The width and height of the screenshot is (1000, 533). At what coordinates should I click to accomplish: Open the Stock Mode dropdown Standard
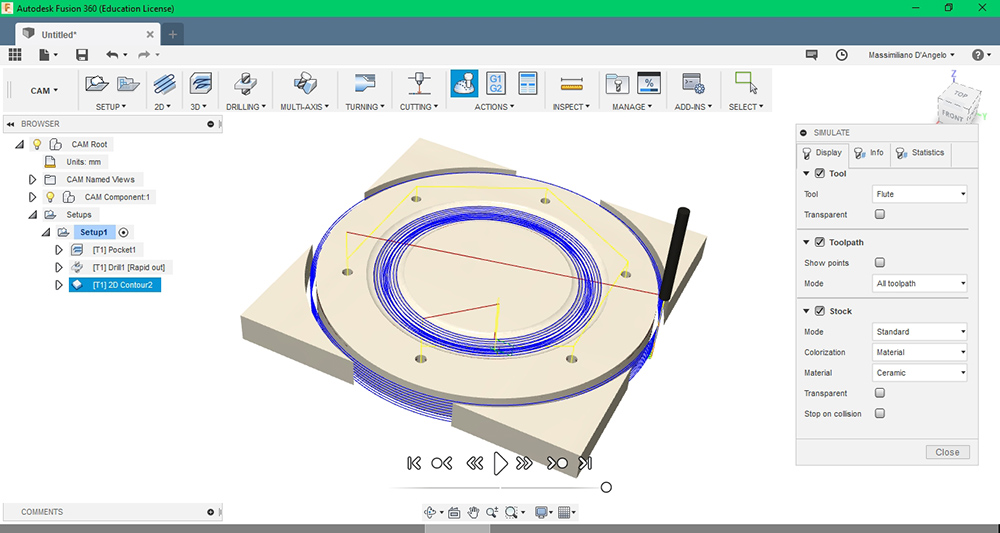pos(919,332)
